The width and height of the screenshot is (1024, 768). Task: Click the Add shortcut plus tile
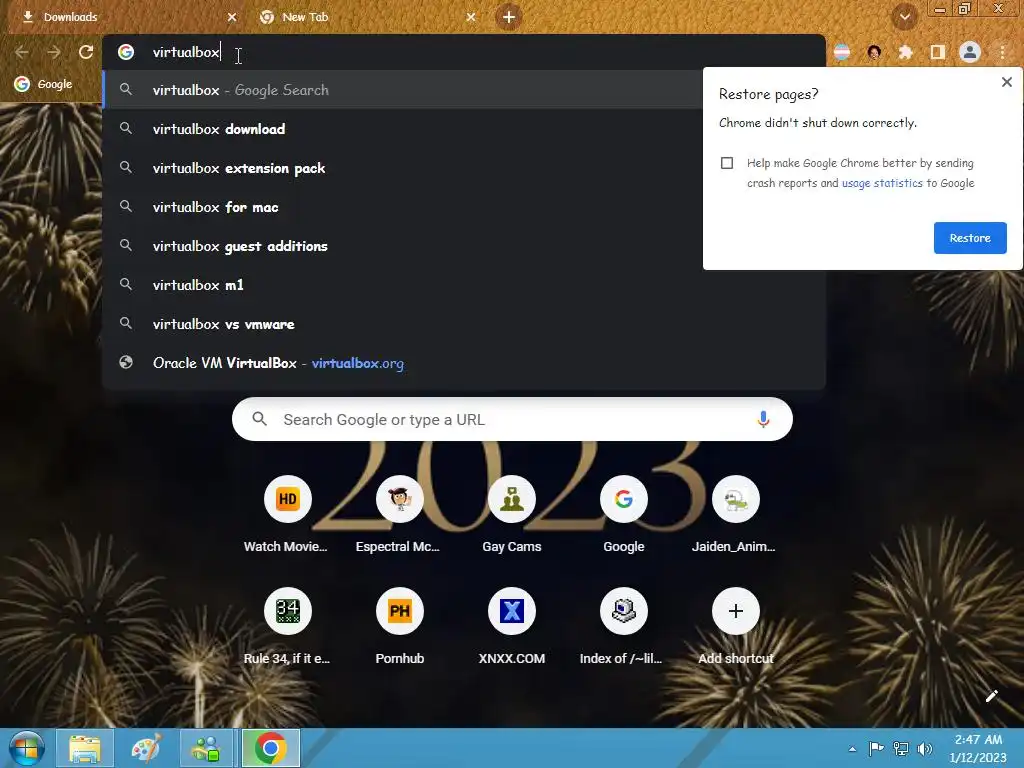[x=735, y=611]
